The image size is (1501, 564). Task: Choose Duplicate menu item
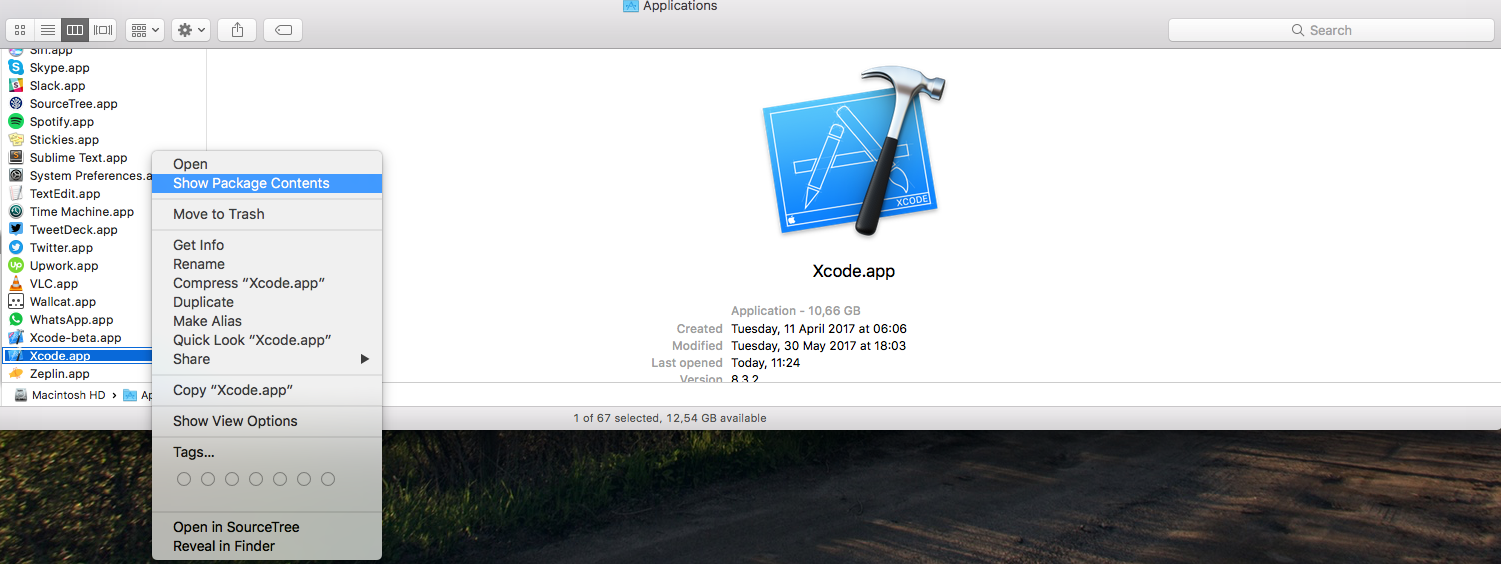(267, 302)
